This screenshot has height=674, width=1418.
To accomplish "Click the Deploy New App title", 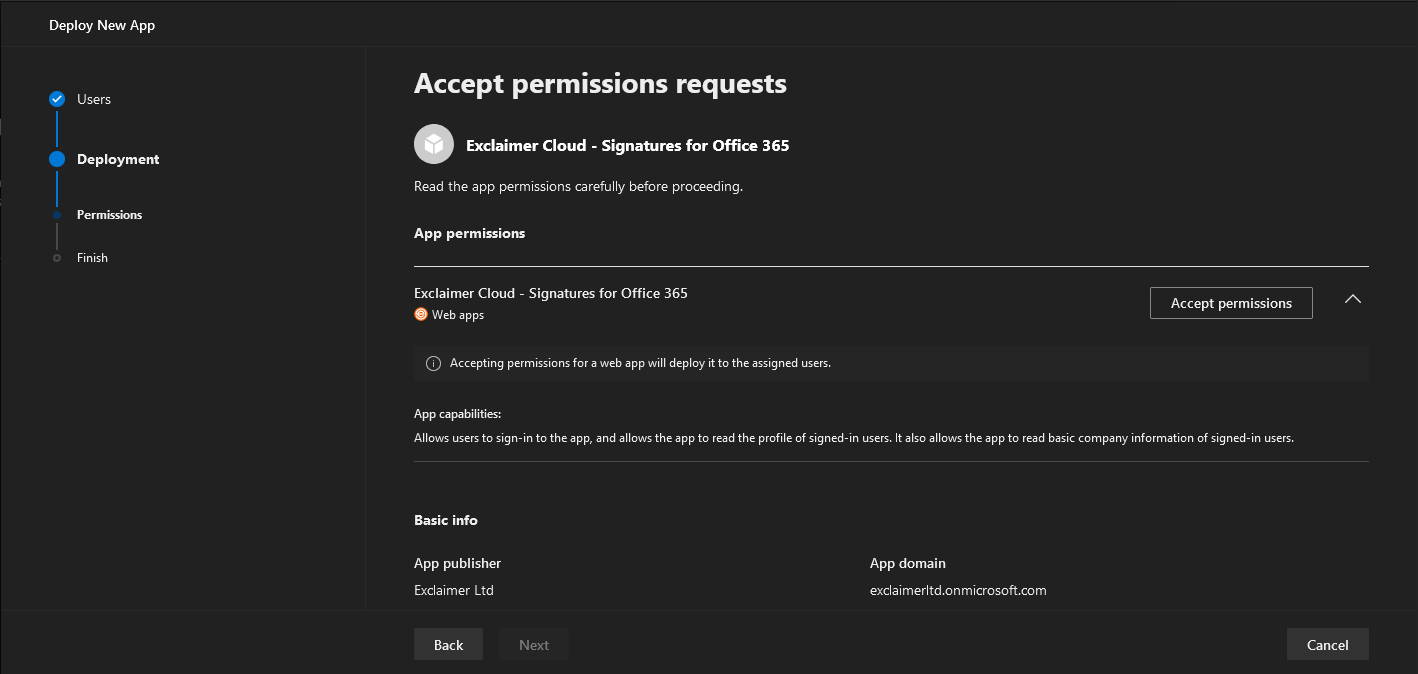I will point(102,25).
